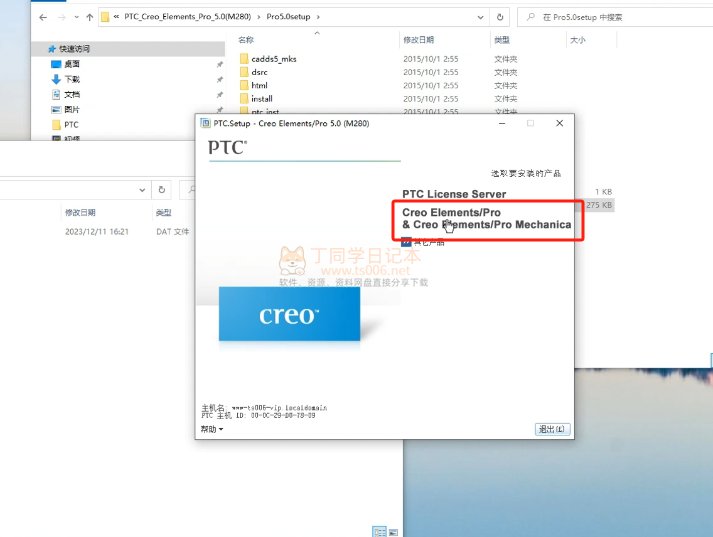Click the DAT 文件 type cell
The image size is (713, 537).
point(173,231)
